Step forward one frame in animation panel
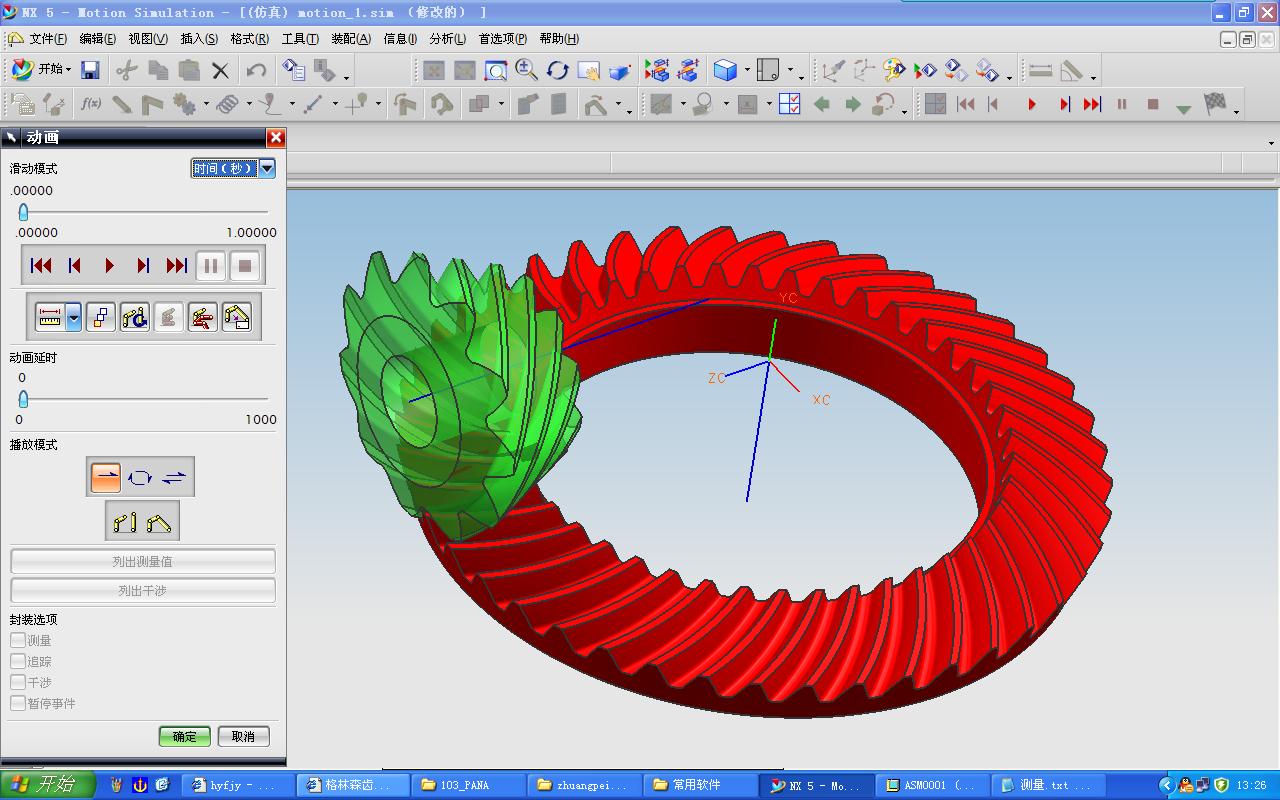Screen dimensions: 1280x800 [143, 266]
